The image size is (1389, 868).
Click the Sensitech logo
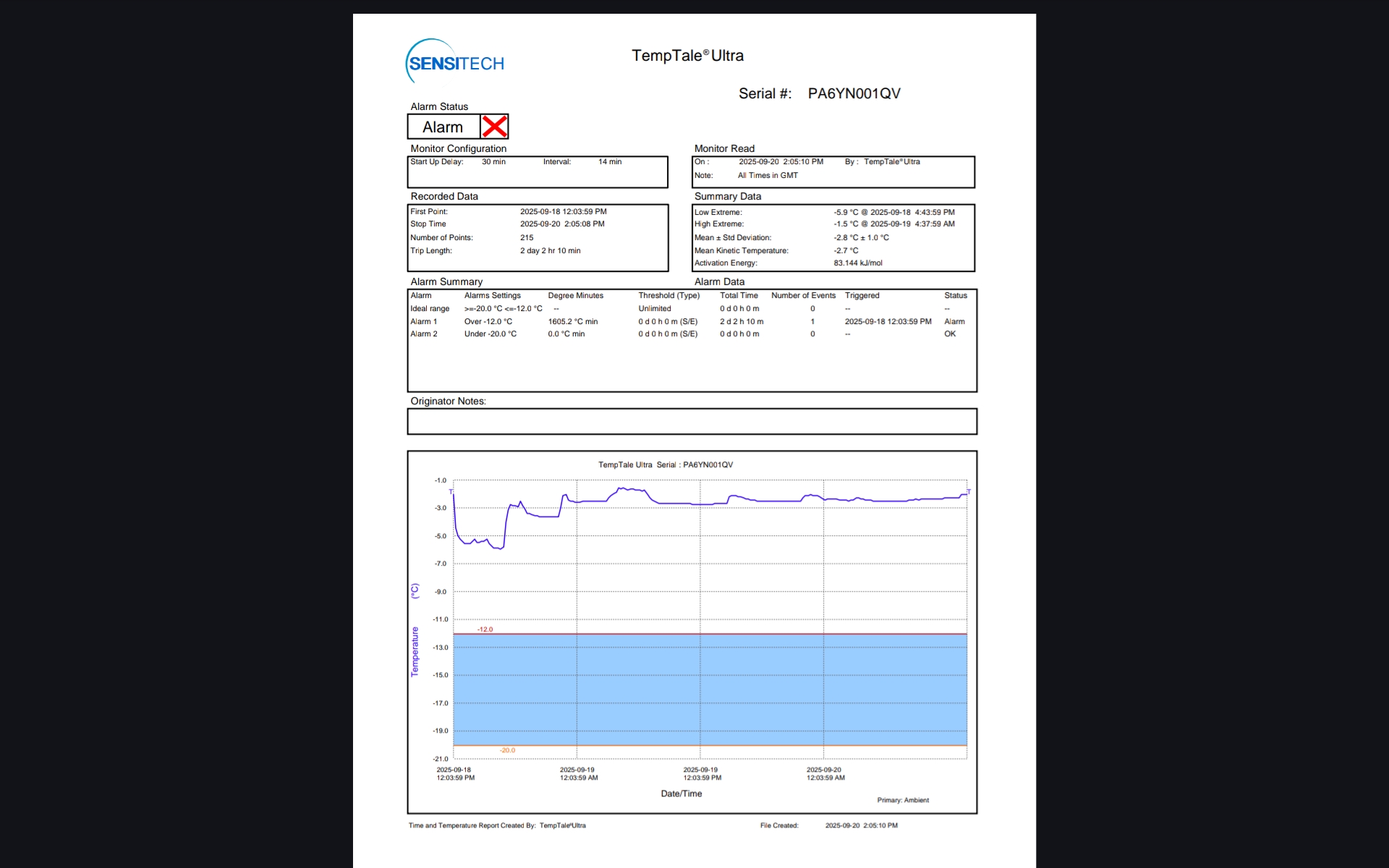click(455, 63)
